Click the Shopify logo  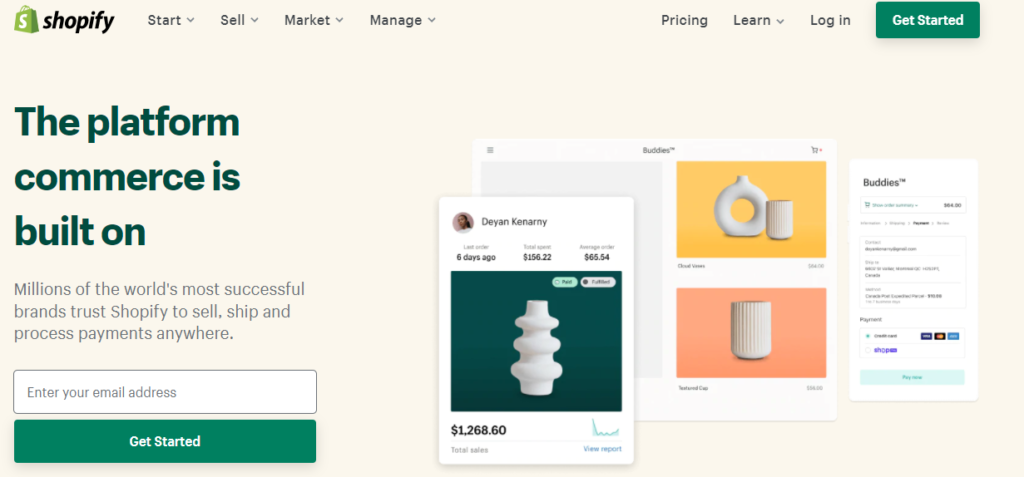pos(64,20)
